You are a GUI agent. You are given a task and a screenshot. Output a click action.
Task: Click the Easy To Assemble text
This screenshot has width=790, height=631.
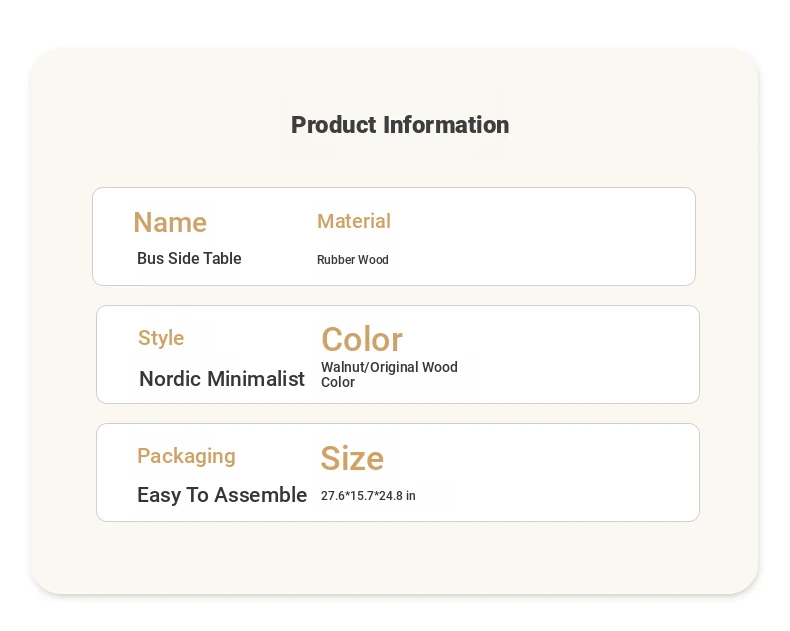click(x=222, y=495)
